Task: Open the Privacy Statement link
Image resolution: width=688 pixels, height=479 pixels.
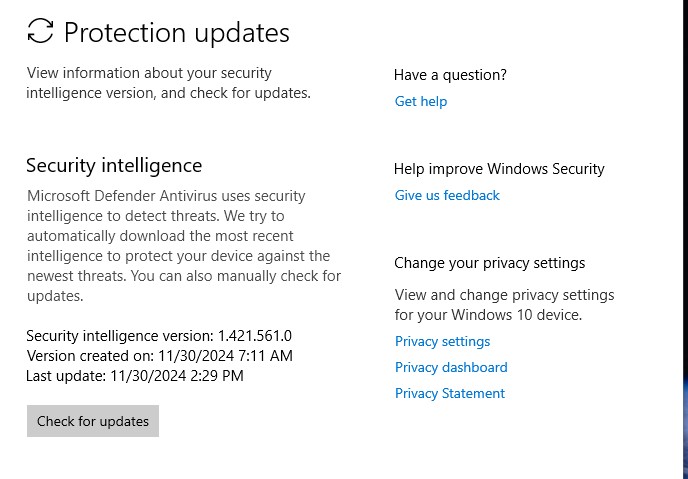Action: (450, 393)
